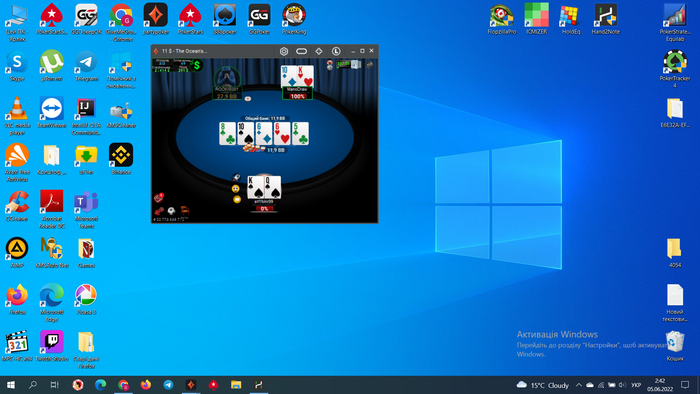
Task: Select AIMP desktop shortcut
Action: click(x=17, y=253)
